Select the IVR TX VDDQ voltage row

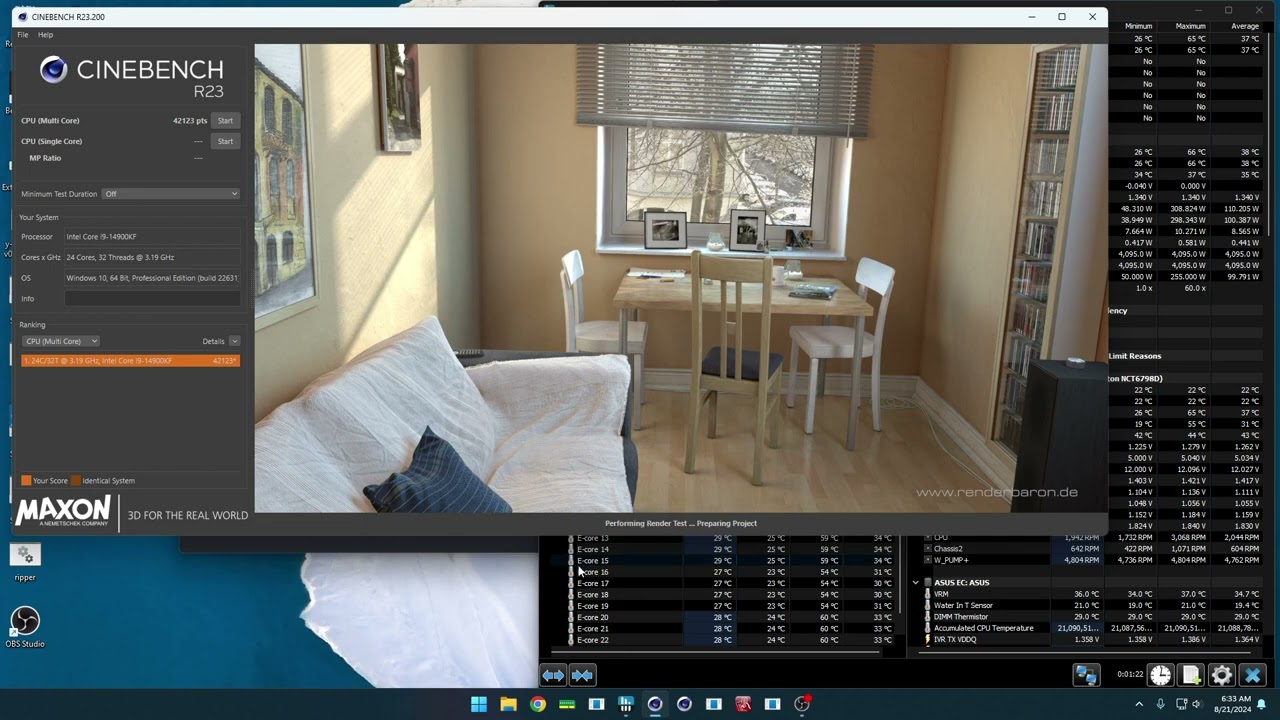1092,640
